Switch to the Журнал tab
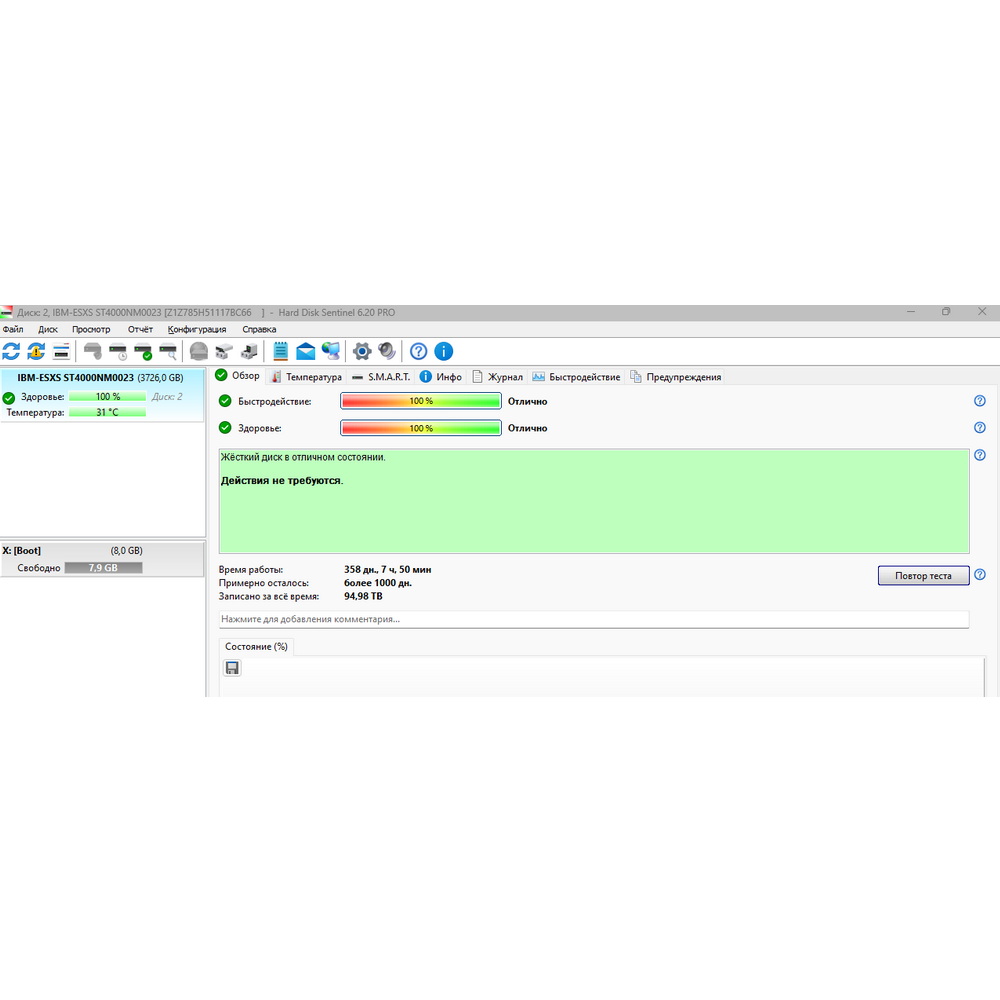 tap(497, 377)
